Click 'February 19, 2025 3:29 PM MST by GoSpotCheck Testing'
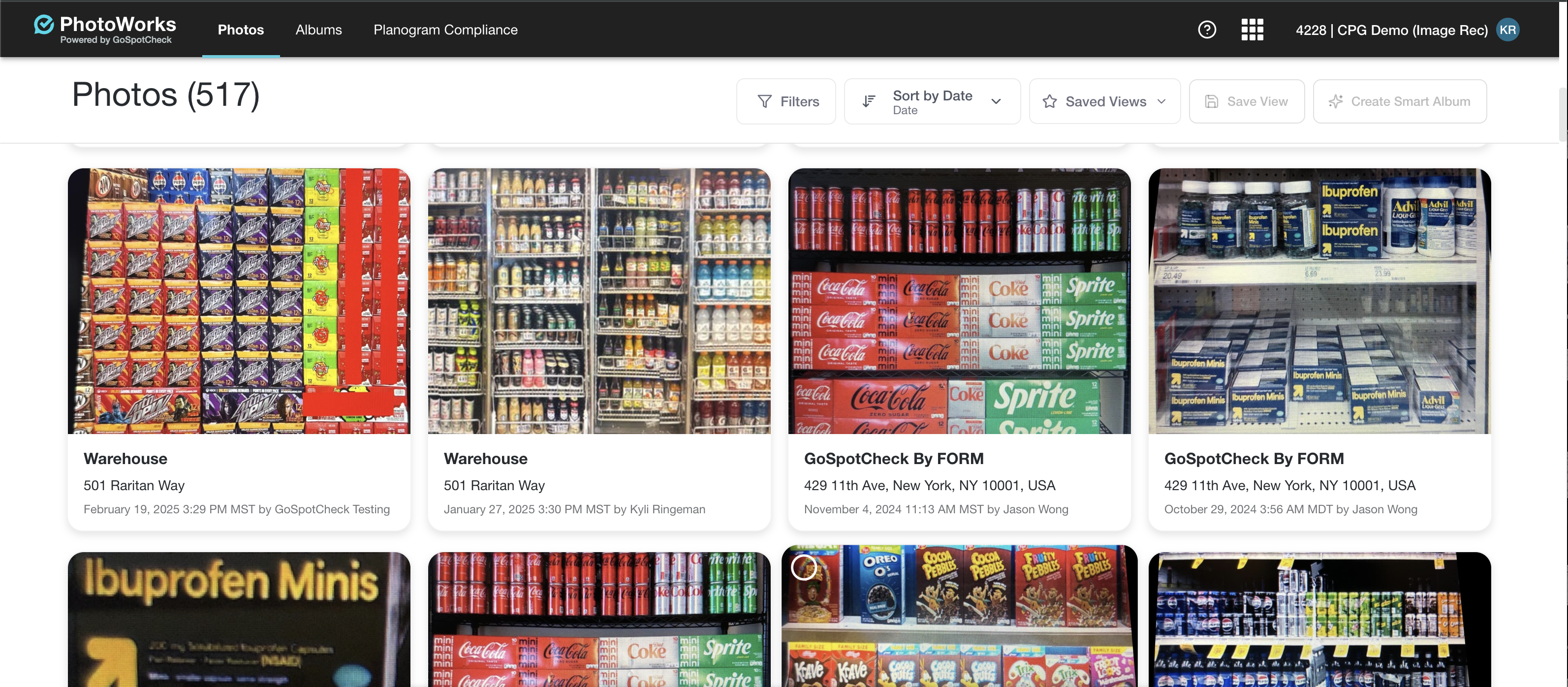The image size is (1568, 687). 237,509
